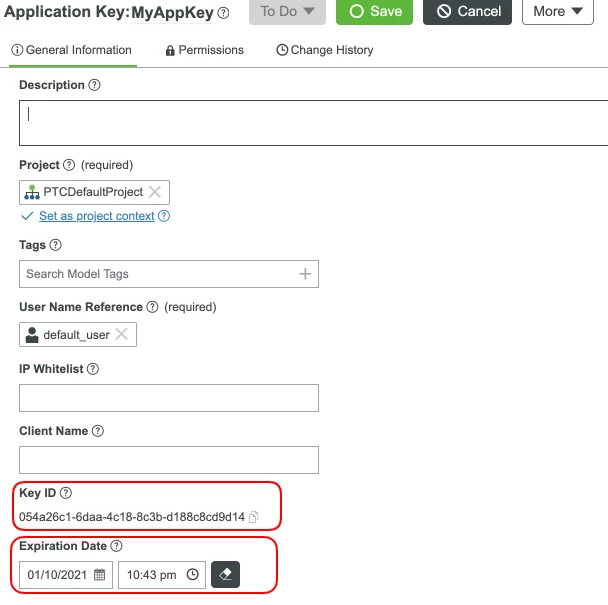Cancel editing the application key

pyautogui.click(x=467, y=11)
